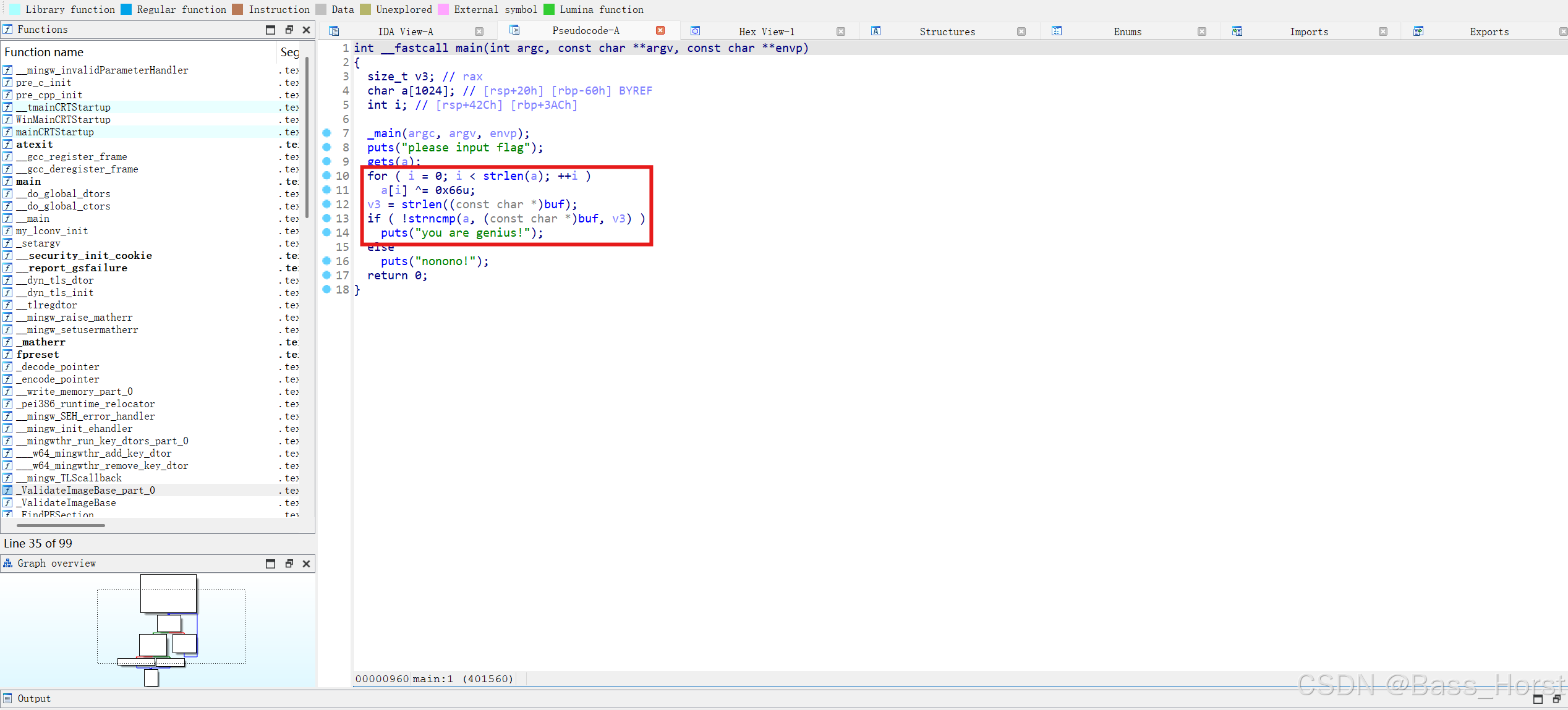Close the Pseudocode-A tab
The image size is (1568, 710).
pyautogui.click(x=660, y=30)
